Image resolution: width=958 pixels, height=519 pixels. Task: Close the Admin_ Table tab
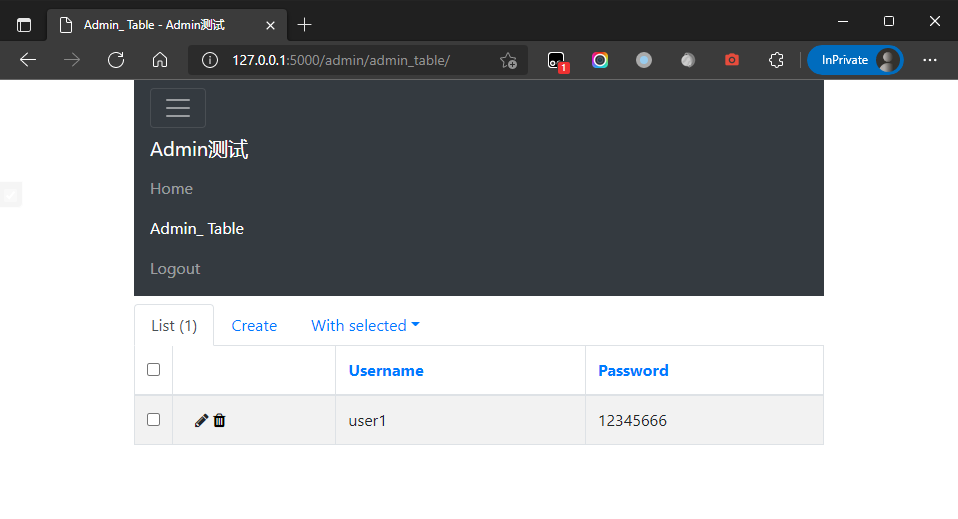pyautogui.click(x=271, y=25)
